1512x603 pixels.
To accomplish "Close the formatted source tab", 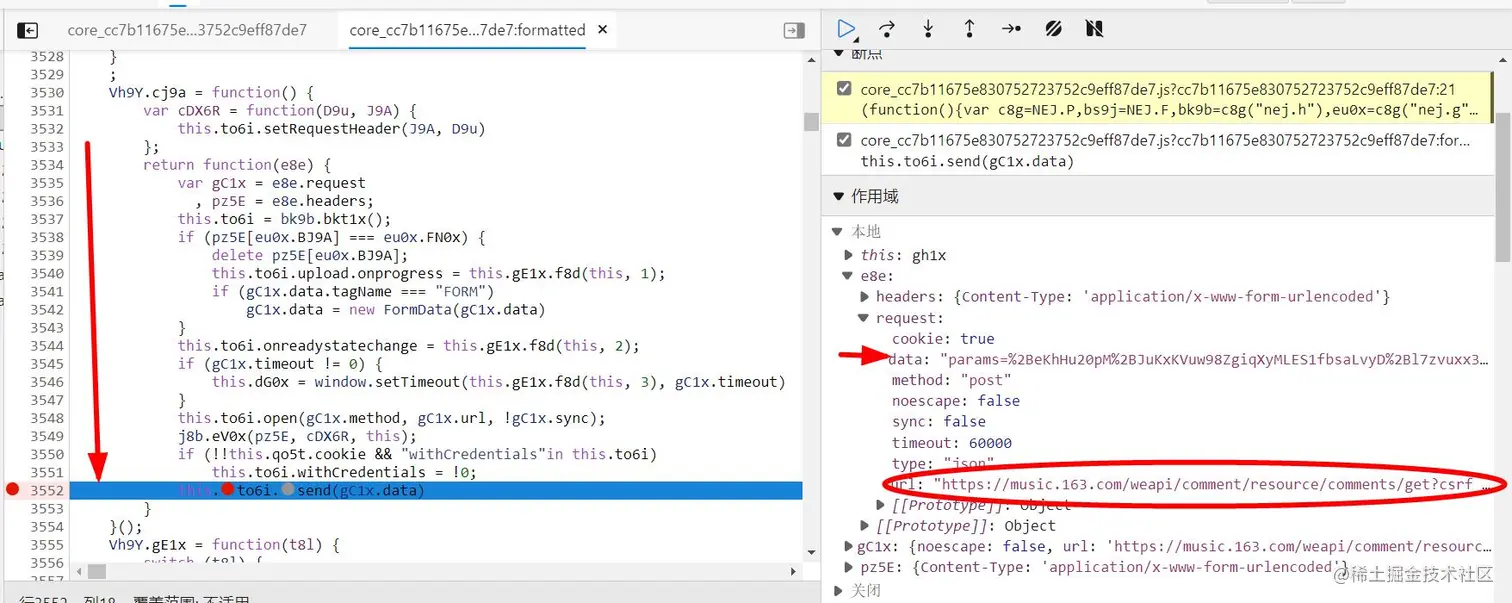I will click(x=603, y=30).
